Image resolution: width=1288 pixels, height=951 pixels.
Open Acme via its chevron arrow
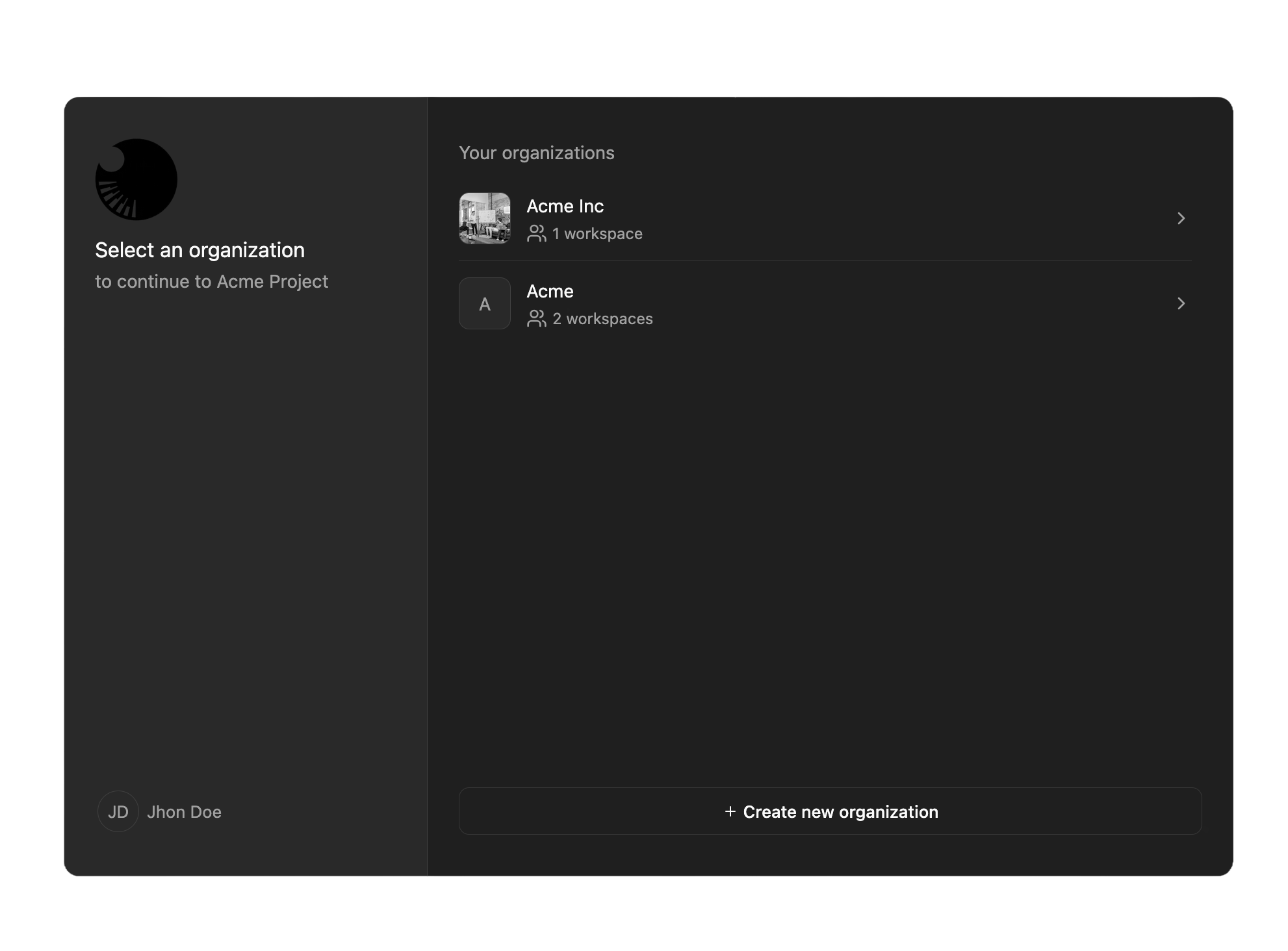coord(1181,303)
